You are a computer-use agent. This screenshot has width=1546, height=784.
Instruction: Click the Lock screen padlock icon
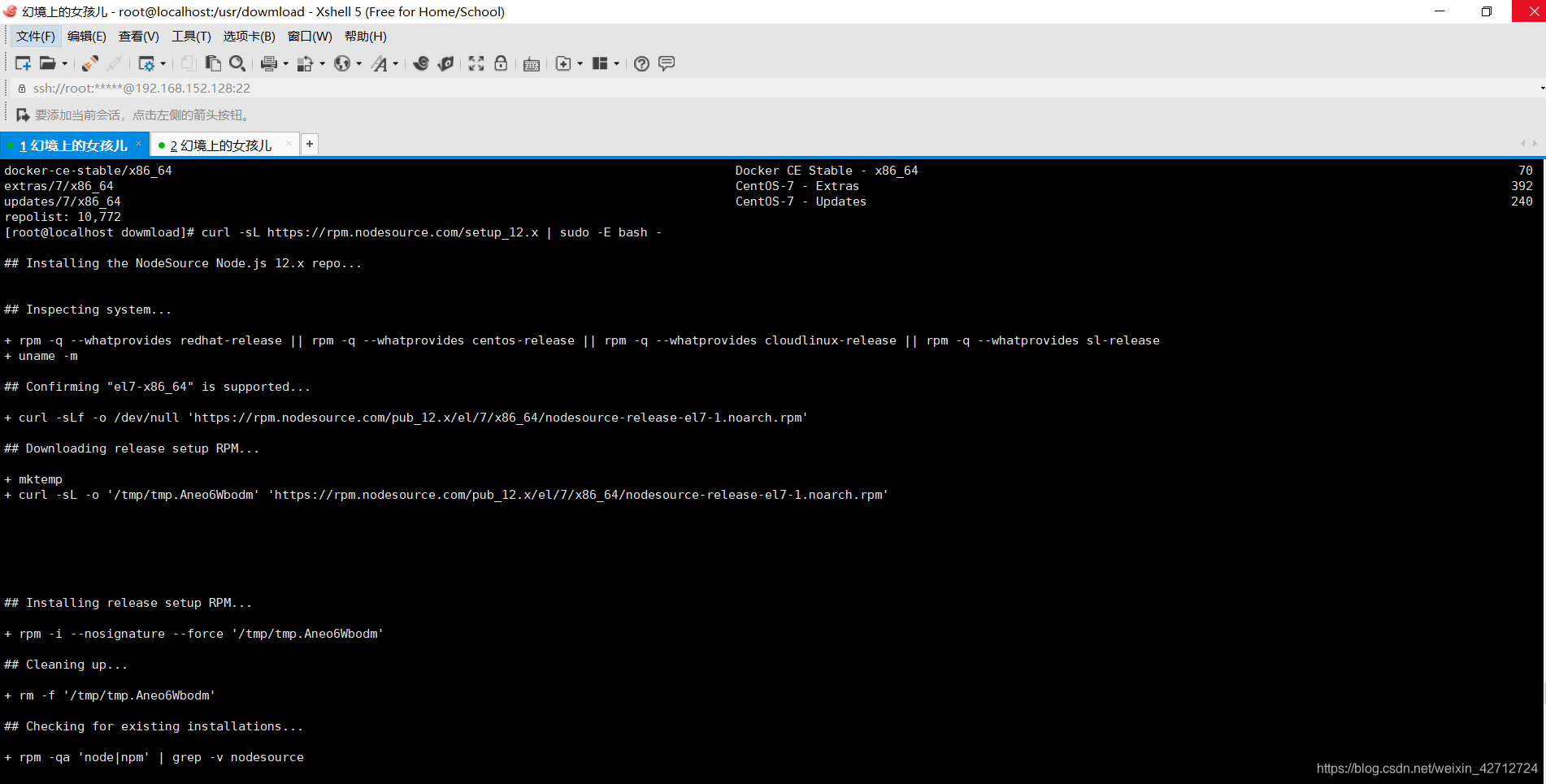click(501, 63)
